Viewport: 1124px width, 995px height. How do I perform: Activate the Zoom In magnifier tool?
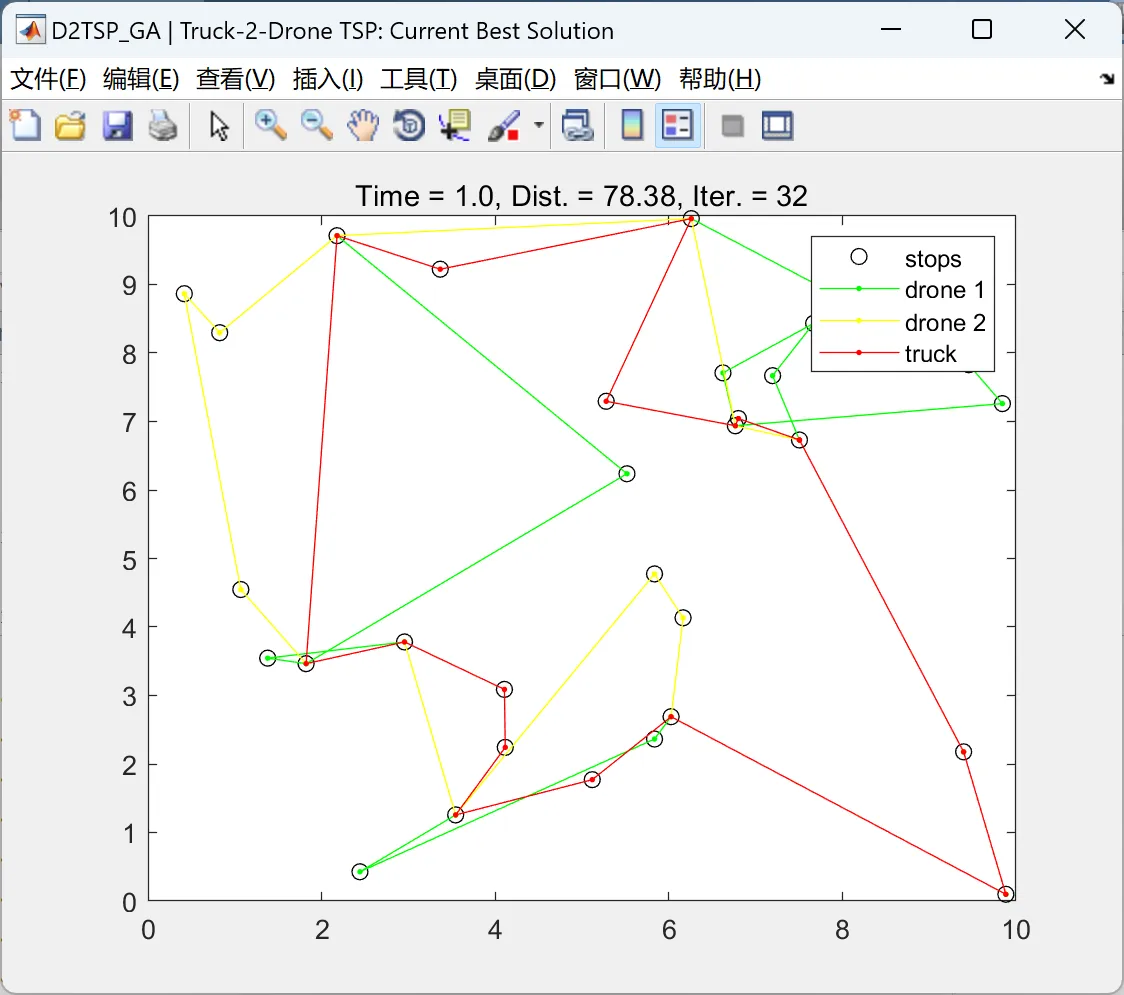pos(271,125)
